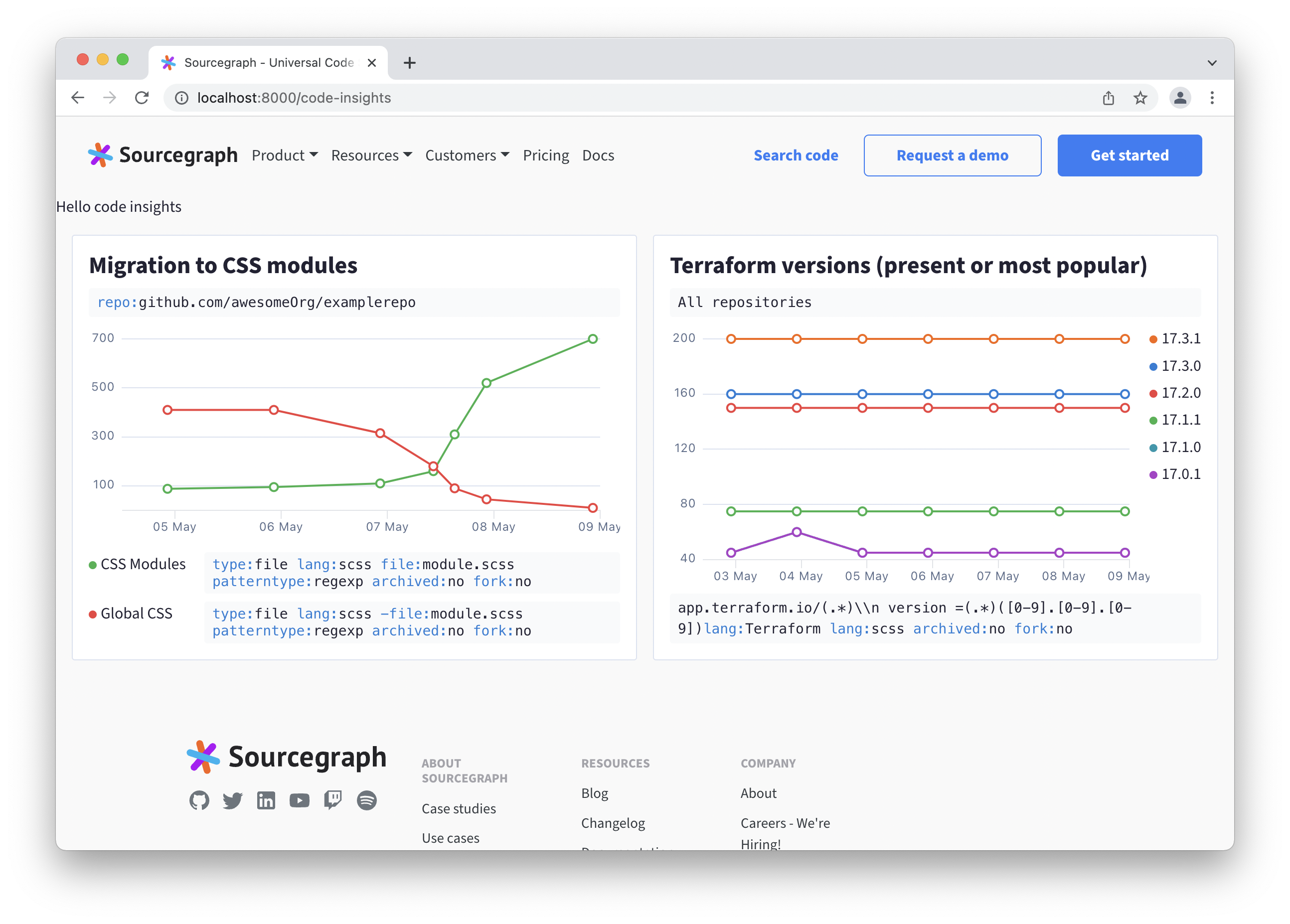The height and width of the screenshot is (924, 1290).
Task: Open the Use cases footer link
Action: [x=451, y=838]
